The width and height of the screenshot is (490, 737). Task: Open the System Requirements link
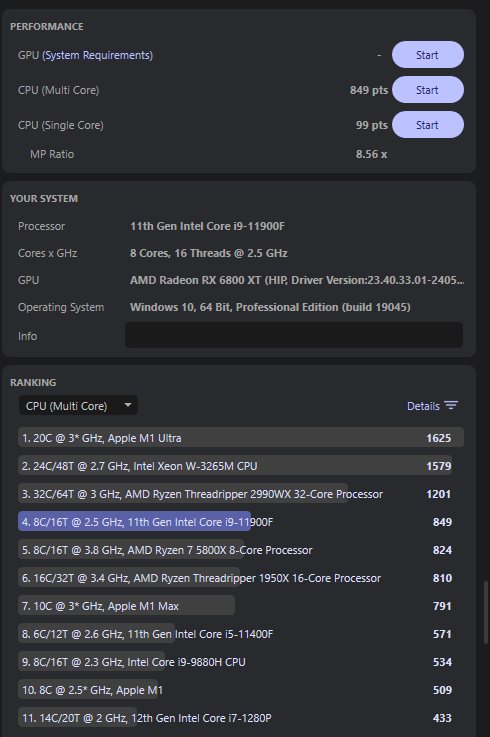click(x=97, y=55)
